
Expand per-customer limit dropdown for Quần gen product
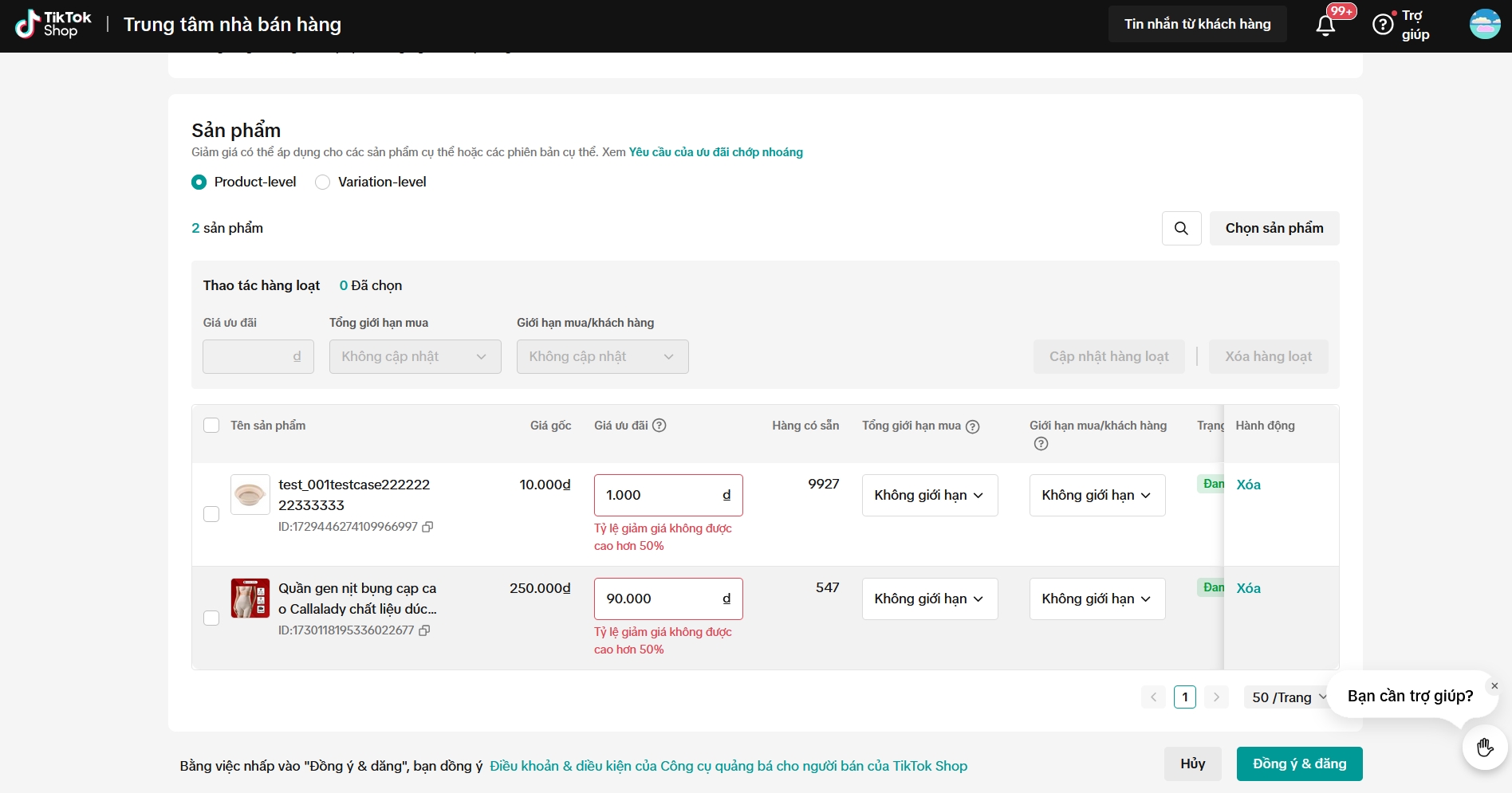[x=1097, y=599]
